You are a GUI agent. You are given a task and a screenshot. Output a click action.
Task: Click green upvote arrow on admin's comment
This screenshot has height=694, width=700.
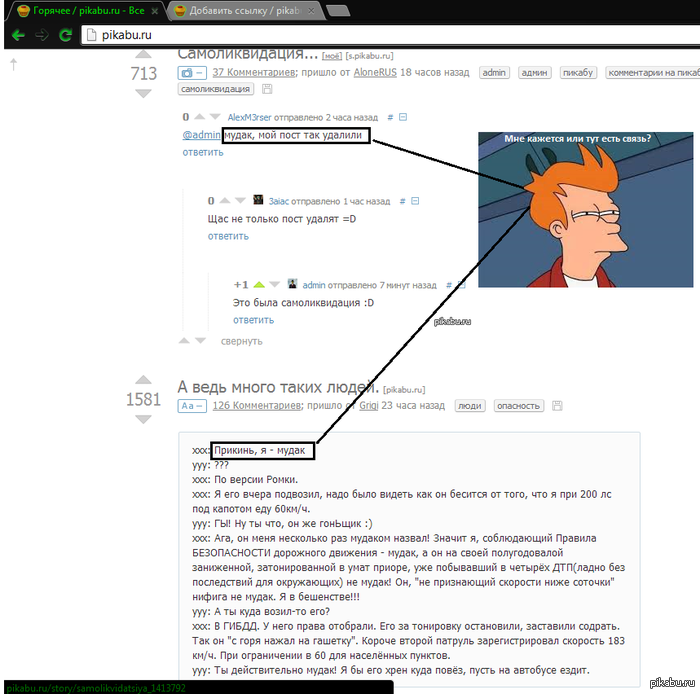click(259, 284)
